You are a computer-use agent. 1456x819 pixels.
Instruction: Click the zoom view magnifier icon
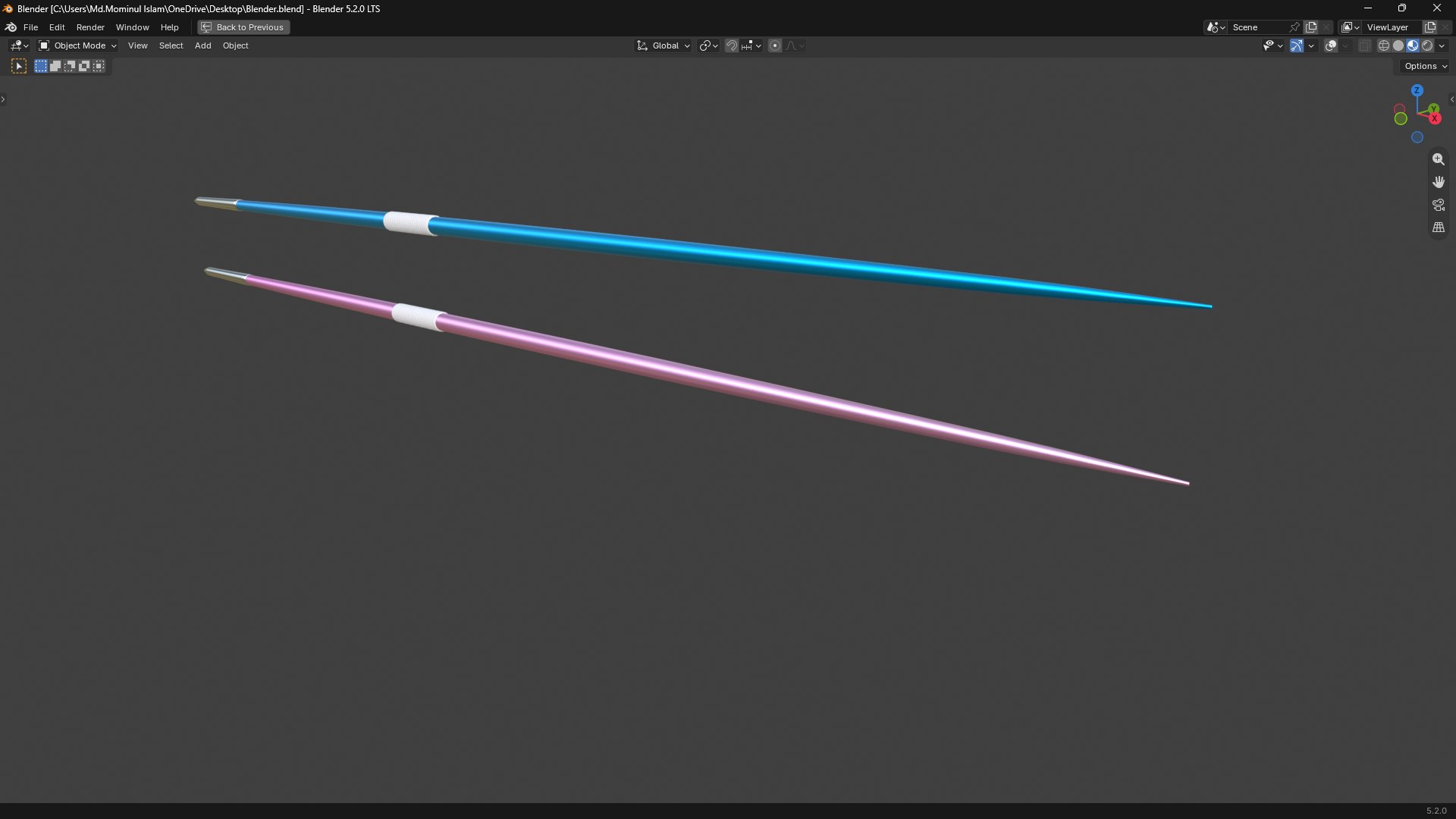1438,159
